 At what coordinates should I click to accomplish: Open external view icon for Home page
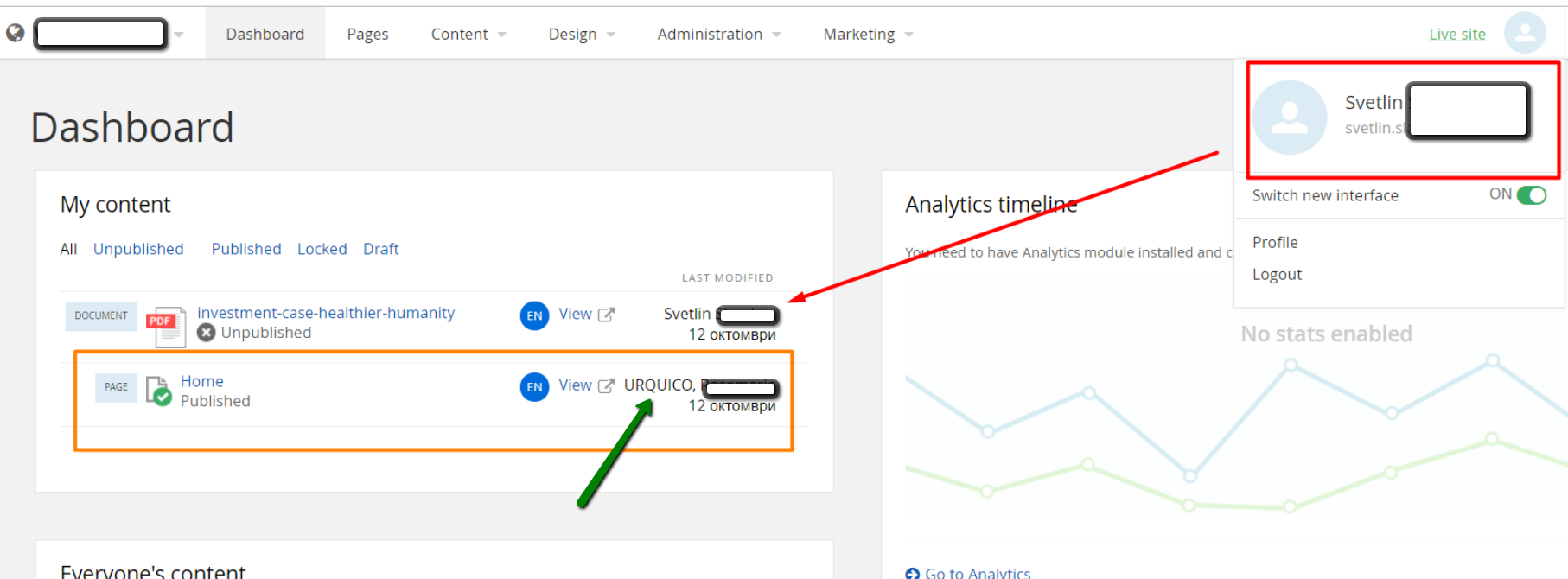(607, 385)
